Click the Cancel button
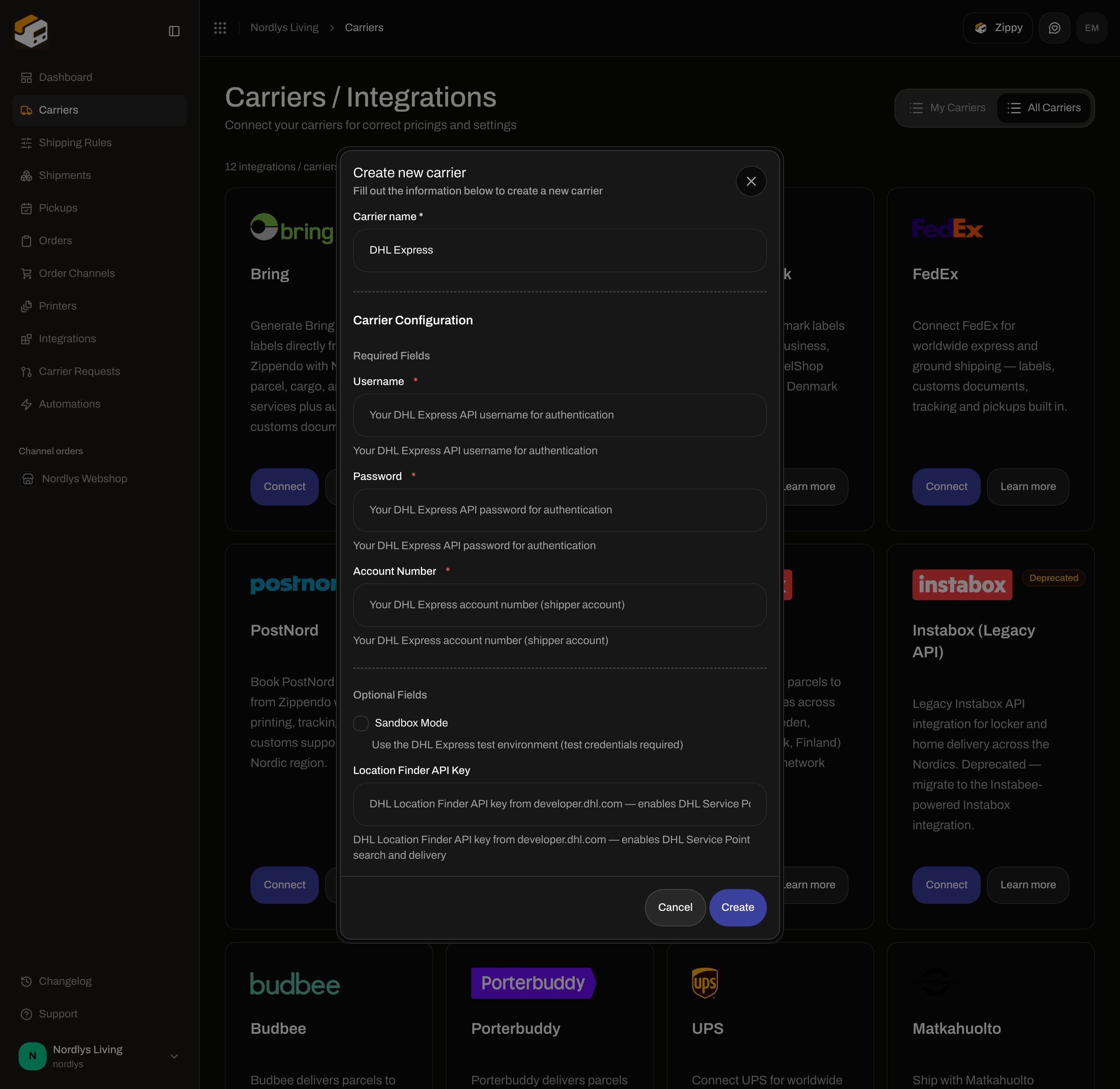The width and height of the screenshot is (1120, 1089). [x=675, y=907]
